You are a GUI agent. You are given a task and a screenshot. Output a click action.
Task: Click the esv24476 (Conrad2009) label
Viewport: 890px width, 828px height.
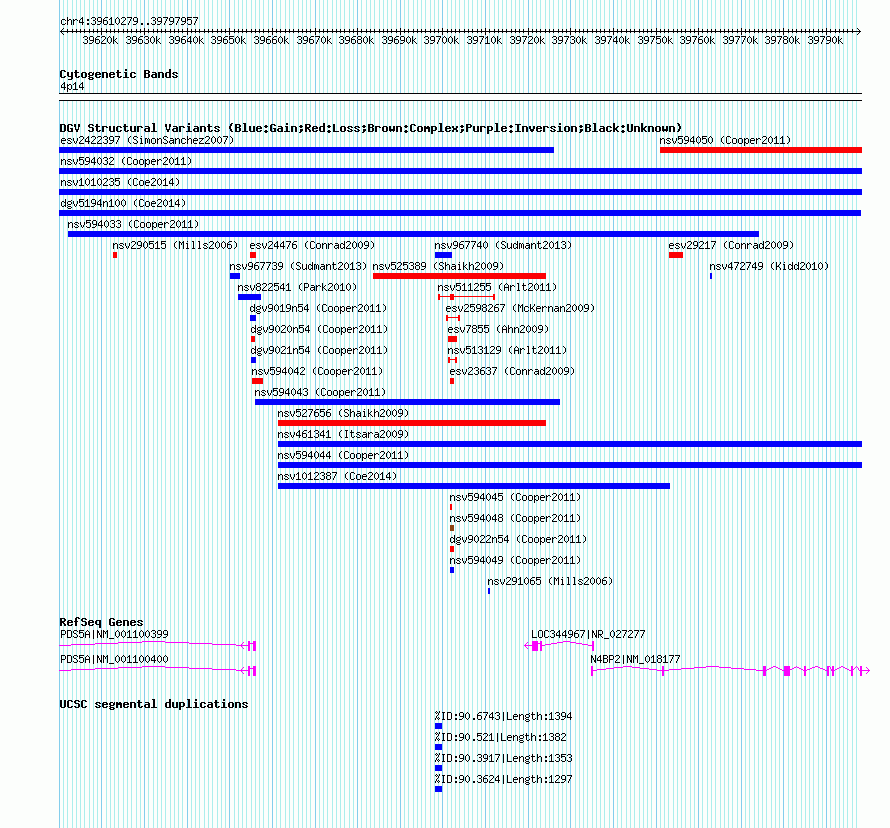(312, 245)
